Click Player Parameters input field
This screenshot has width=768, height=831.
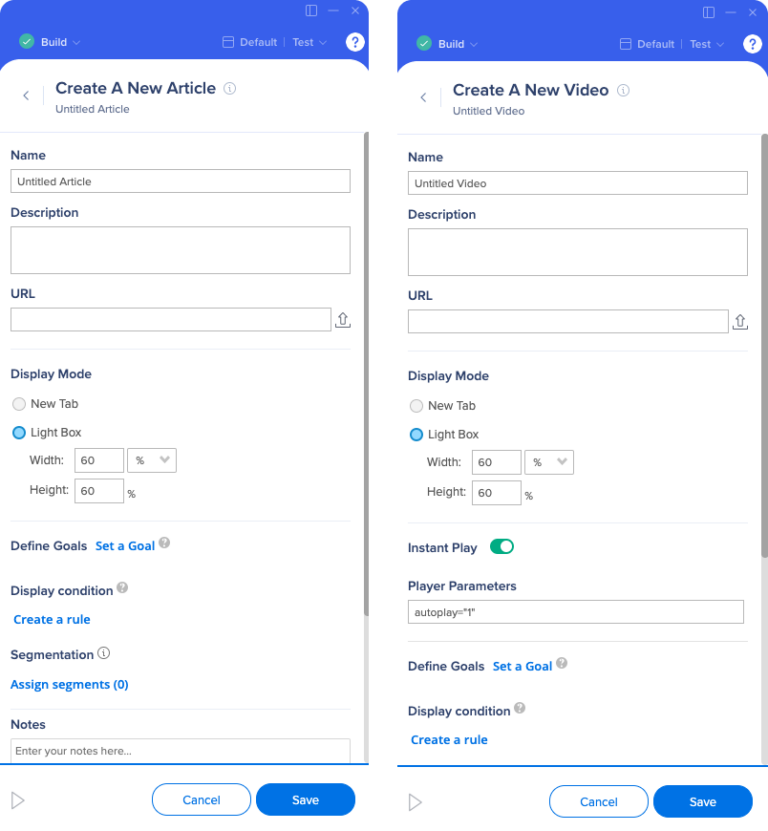pyautogui.click(x=576, y=612)
